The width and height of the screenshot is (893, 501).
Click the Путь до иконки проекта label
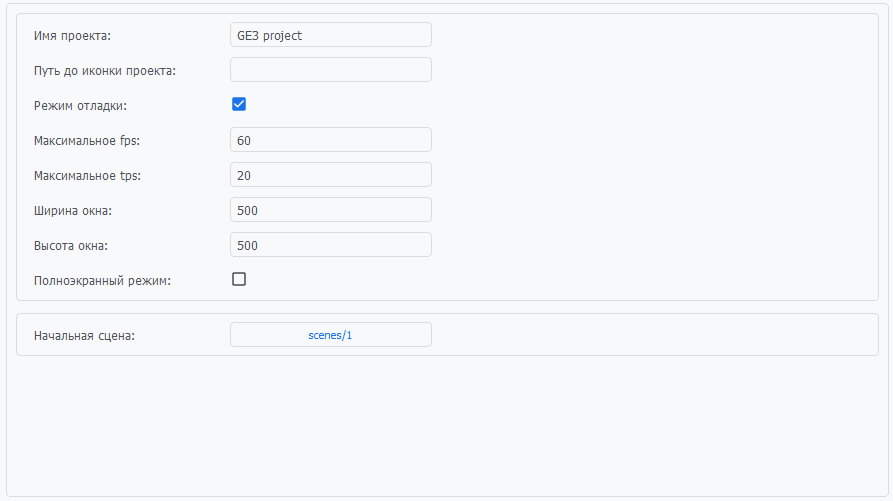105,70
